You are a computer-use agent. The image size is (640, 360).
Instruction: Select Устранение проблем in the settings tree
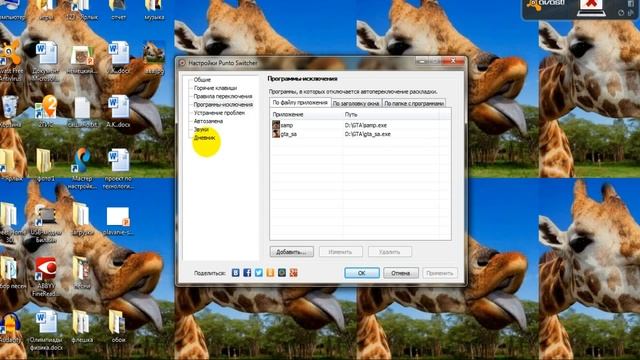(x=219, y=113)
